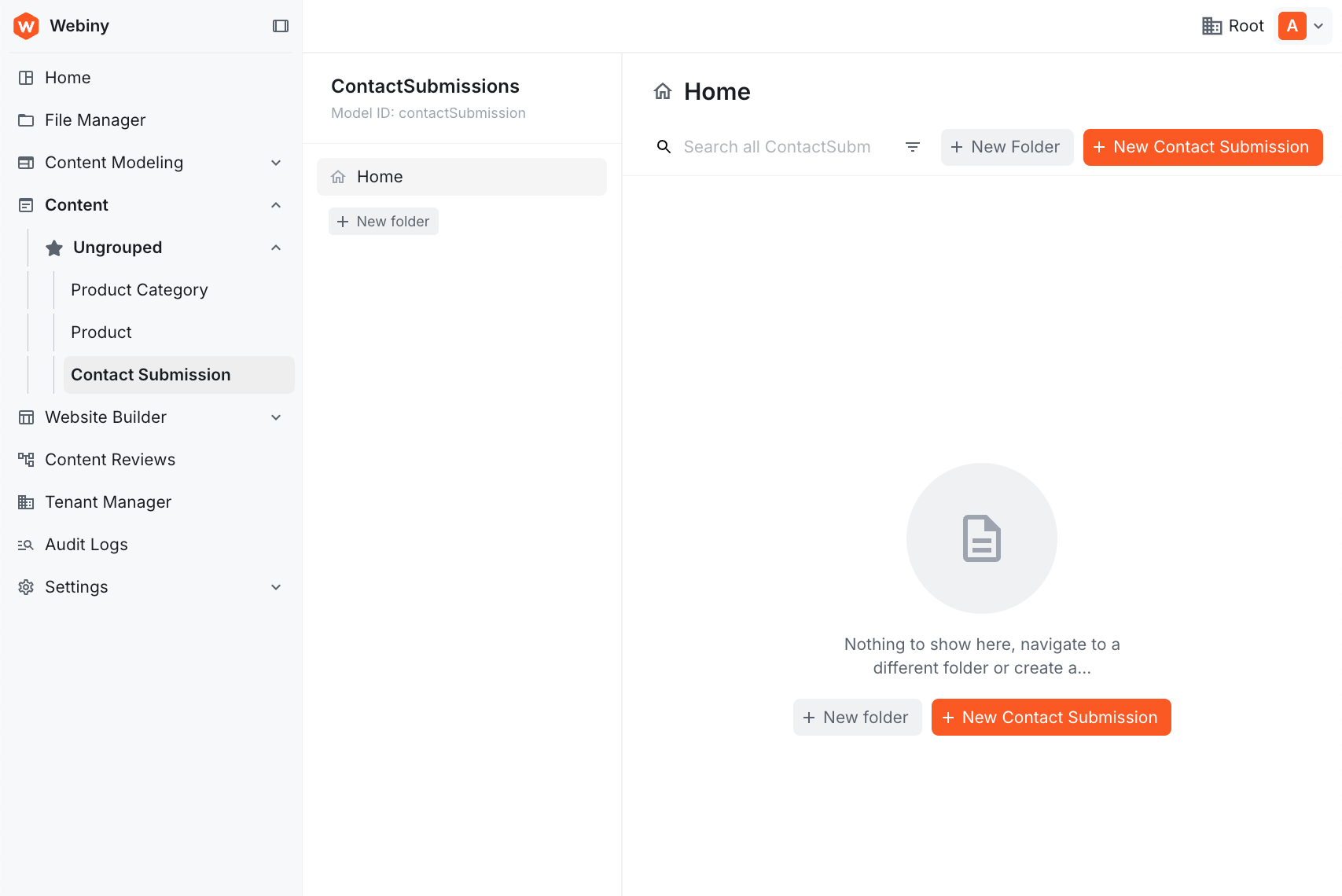This screenshot has width=1342, height=896.
Task: Open the account dropdown next to avatar A
Action: click(1320, 25)
